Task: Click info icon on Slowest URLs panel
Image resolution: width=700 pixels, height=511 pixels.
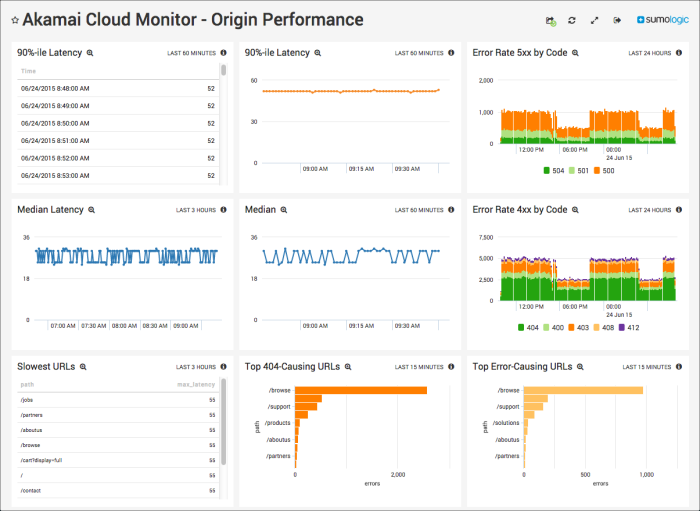Action: pos(223,367)
